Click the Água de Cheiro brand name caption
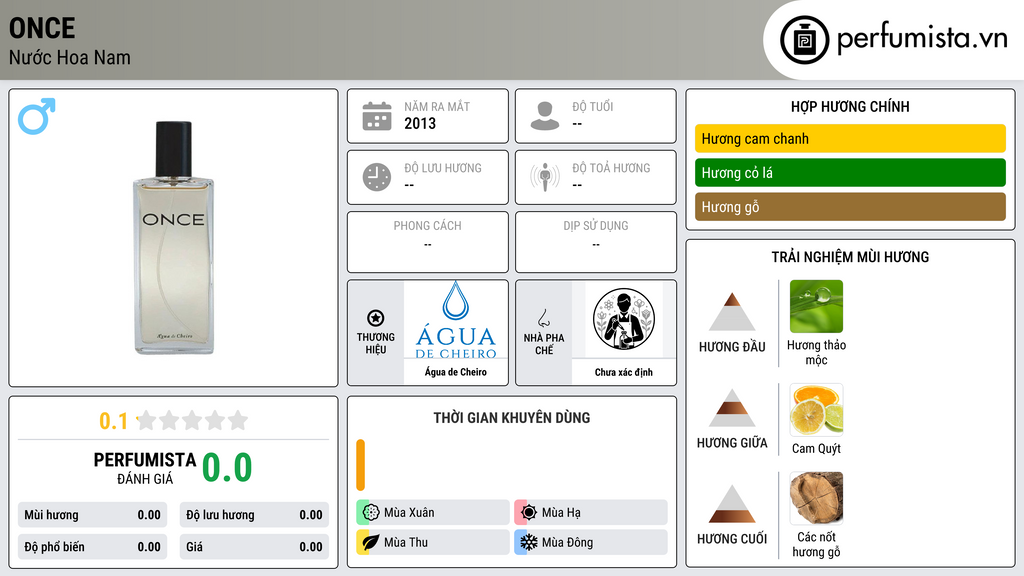 (x=456, y=372)
